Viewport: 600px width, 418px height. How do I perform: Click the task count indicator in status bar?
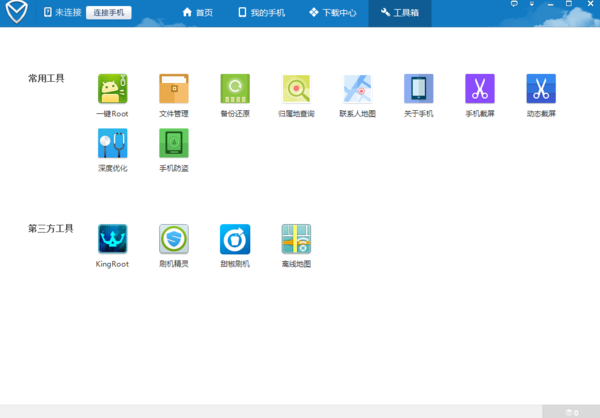coord(571,412)
